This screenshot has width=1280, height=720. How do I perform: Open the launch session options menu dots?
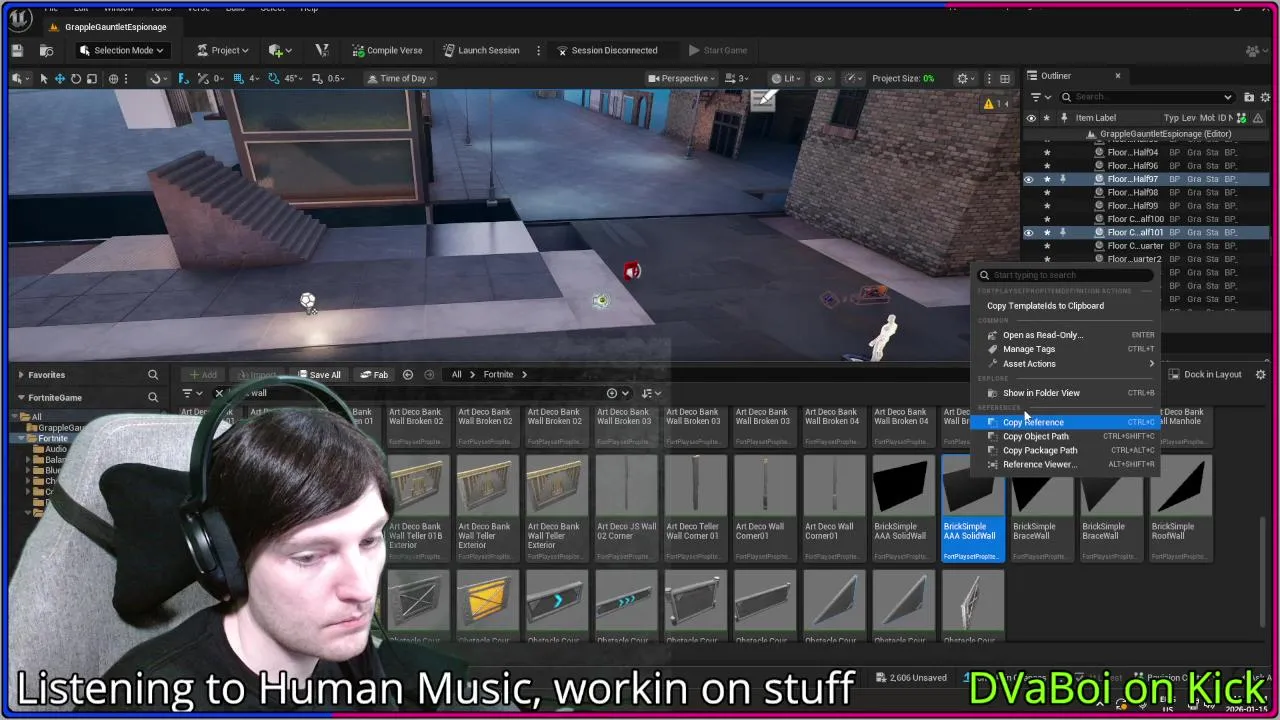[x=538, y=50]
